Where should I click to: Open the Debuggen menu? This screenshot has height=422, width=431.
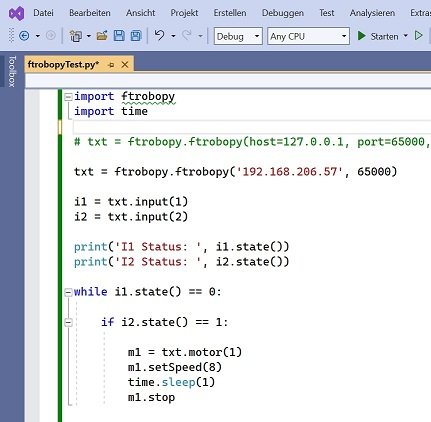[x=283, y=13]
